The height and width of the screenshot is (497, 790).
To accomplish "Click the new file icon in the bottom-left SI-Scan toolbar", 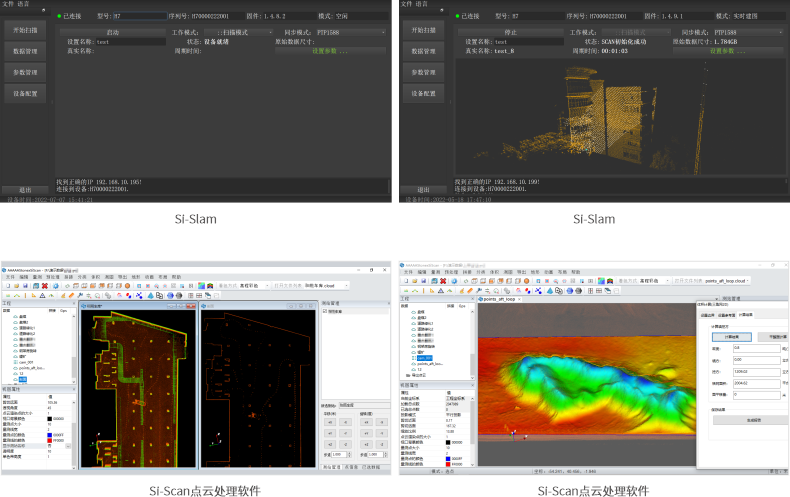I will pyautogui.click(x=7, y=285).
